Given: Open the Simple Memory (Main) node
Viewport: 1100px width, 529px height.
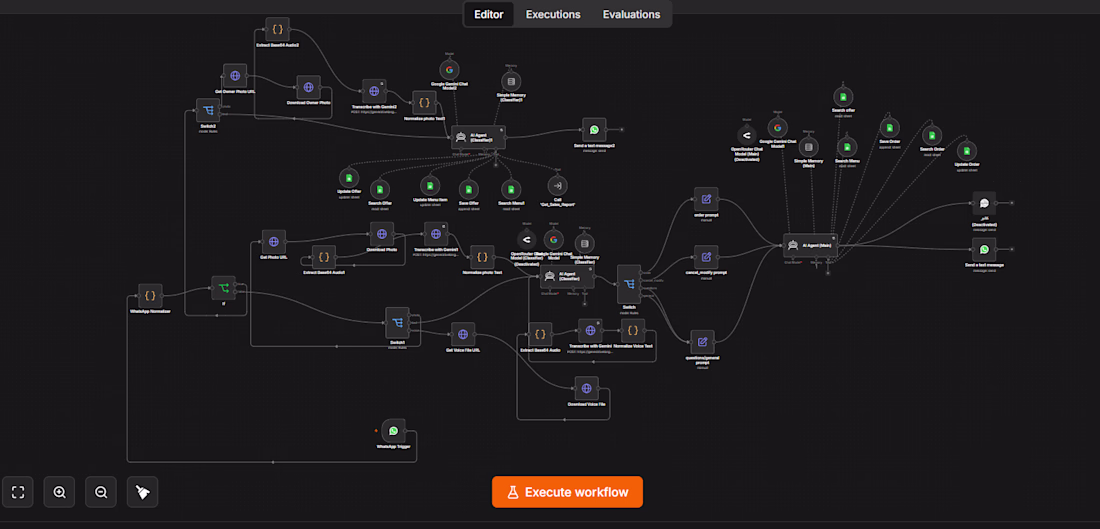Looking at the screenshot, I should 808,147.
